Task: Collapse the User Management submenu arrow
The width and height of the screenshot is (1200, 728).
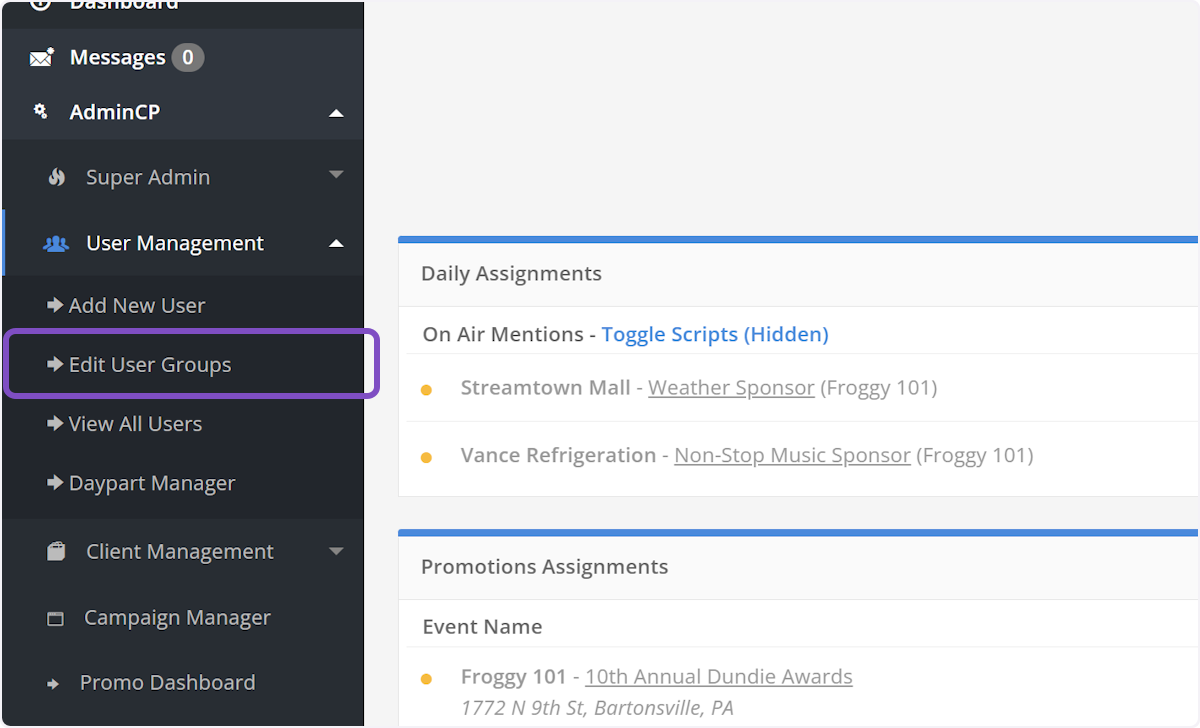Action: [x=336, y=243]
